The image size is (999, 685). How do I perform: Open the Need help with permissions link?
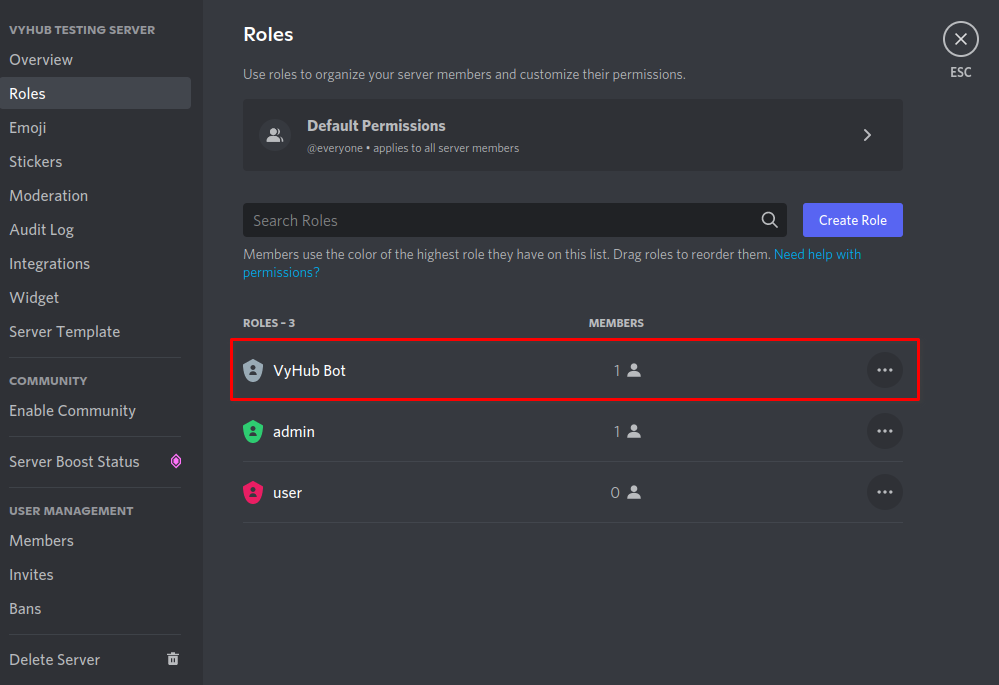pos(817,254)
